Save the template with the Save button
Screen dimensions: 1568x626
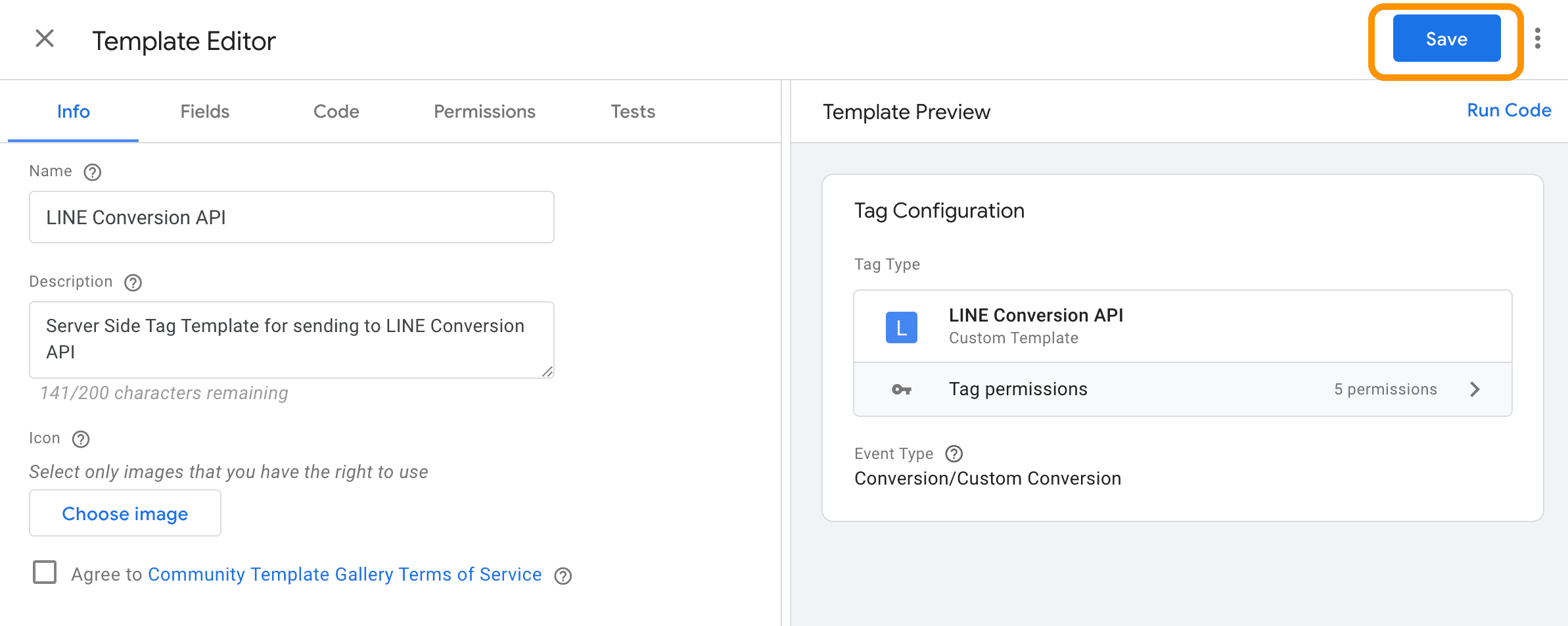(x=1446, y=39)
